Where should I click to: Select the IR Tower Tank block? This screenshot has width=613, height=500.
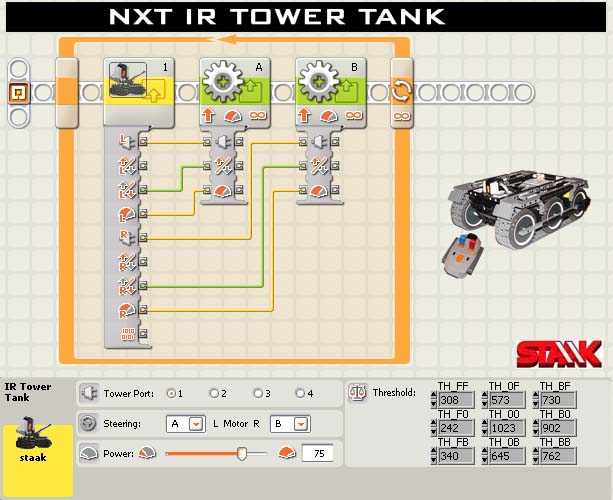[139, 93]
